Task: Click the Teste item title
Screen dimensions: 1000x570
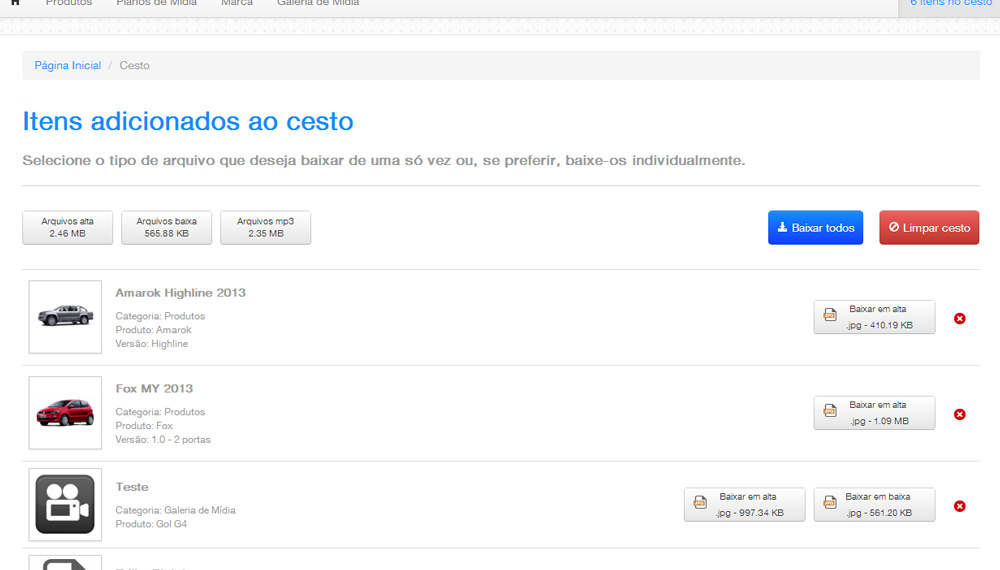Action: tap(132, 486)
